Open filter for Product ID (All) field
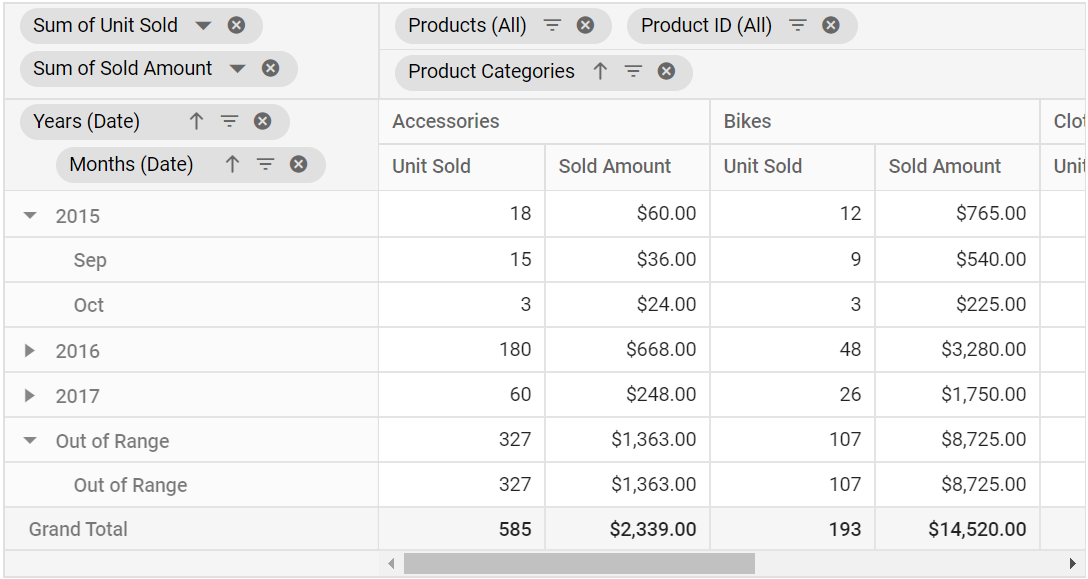 (798, 26)
